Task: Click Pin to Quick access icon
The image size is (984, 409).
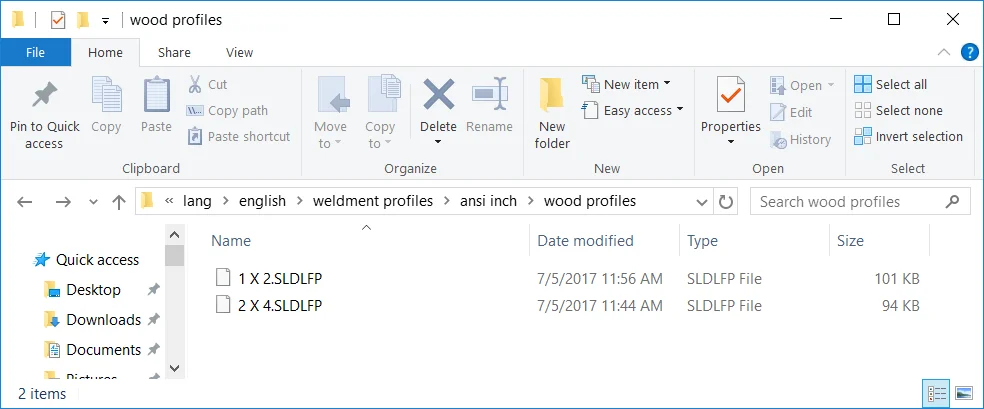Action: [x=45, y=97]
